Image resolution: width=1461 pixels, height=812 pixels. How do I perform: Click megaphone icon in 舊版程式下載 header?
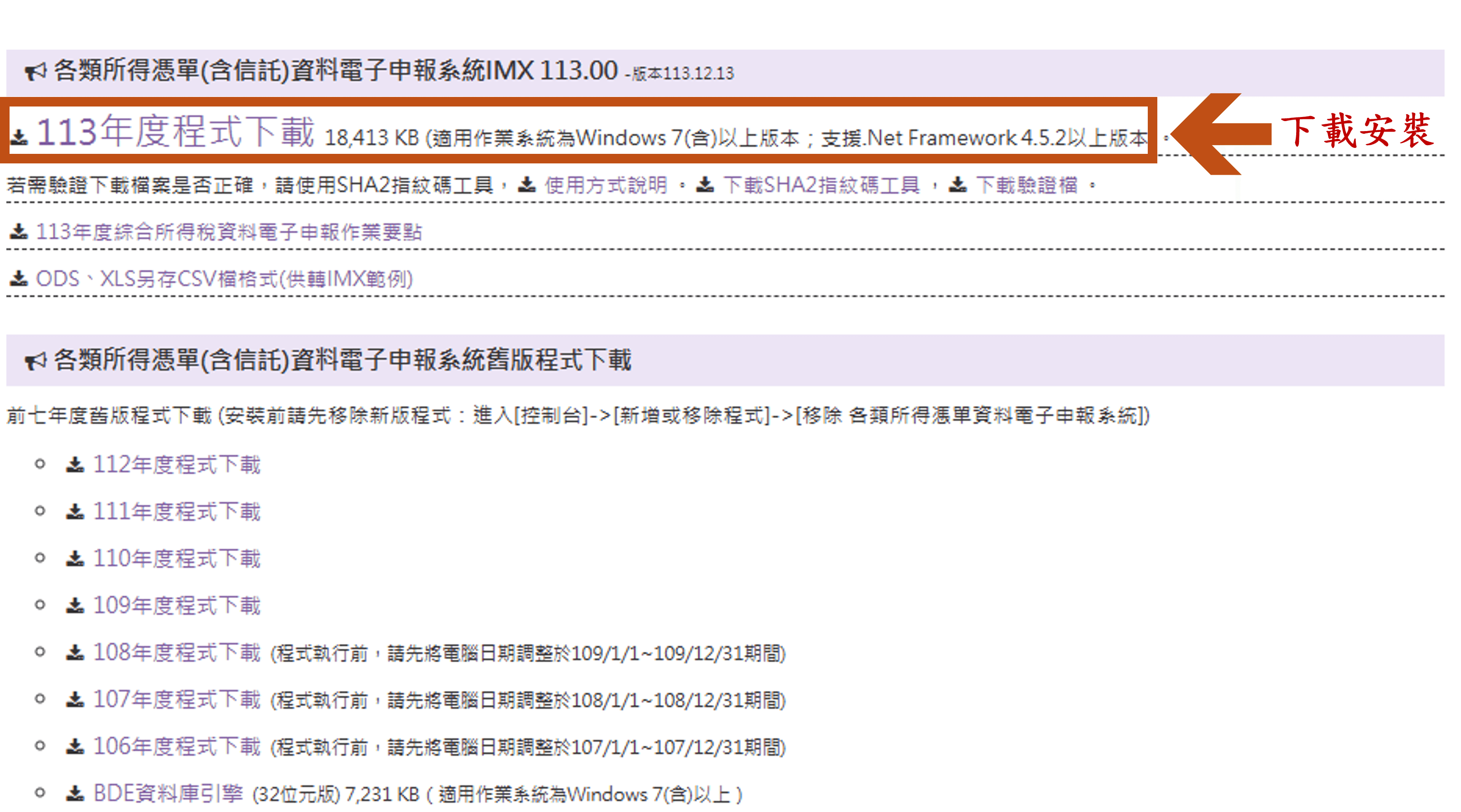[x=35, y=360]
